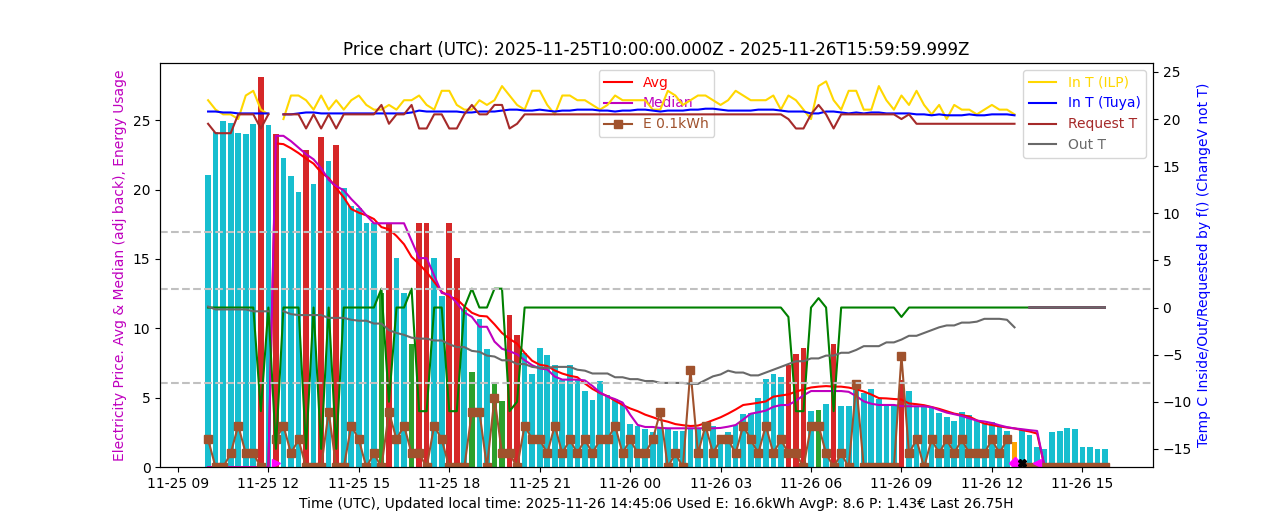Click the black marker near 11-26 12

[x=1022, y=463]
